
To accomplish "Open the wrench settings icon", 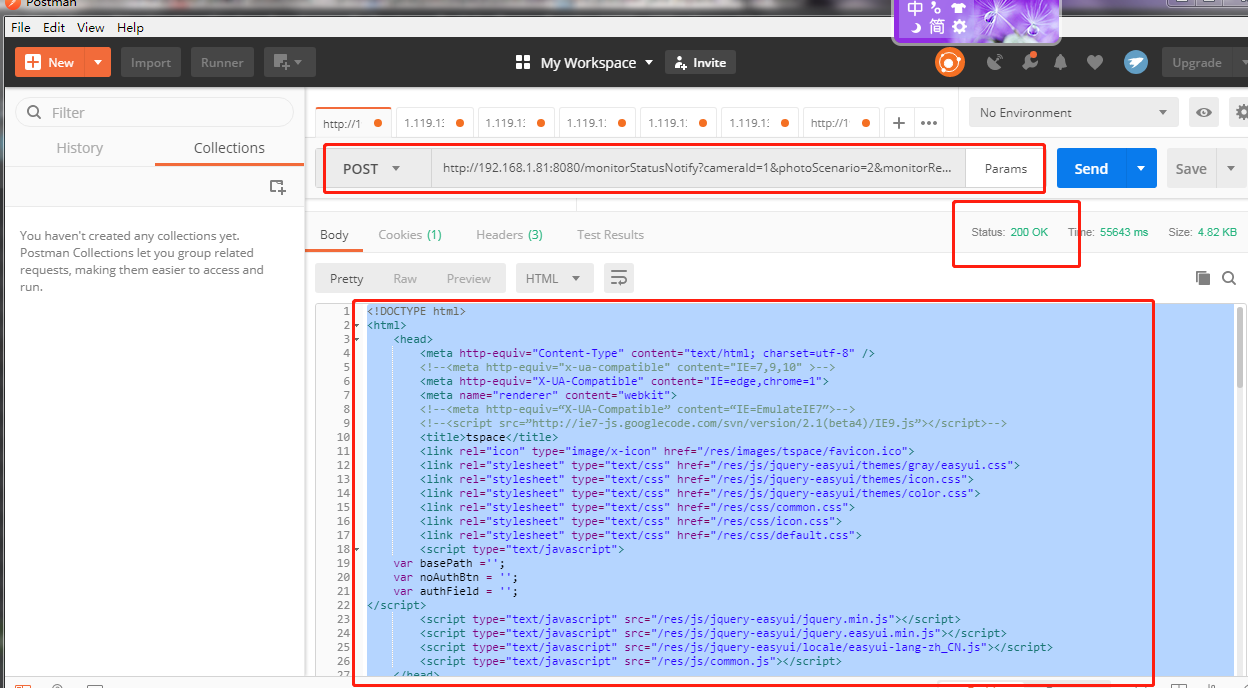I will pyautogui.click(x=1029, y=62).
